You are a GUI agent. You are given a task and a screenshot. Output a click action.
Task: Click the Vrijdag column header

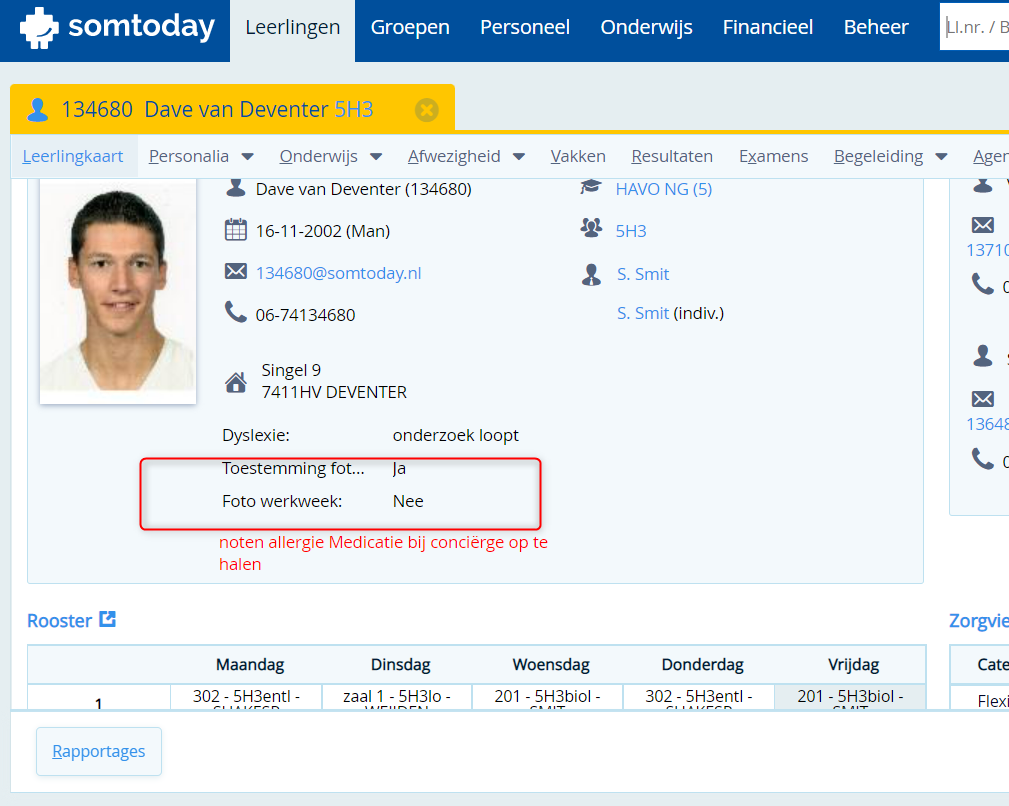tap(853, 664)
